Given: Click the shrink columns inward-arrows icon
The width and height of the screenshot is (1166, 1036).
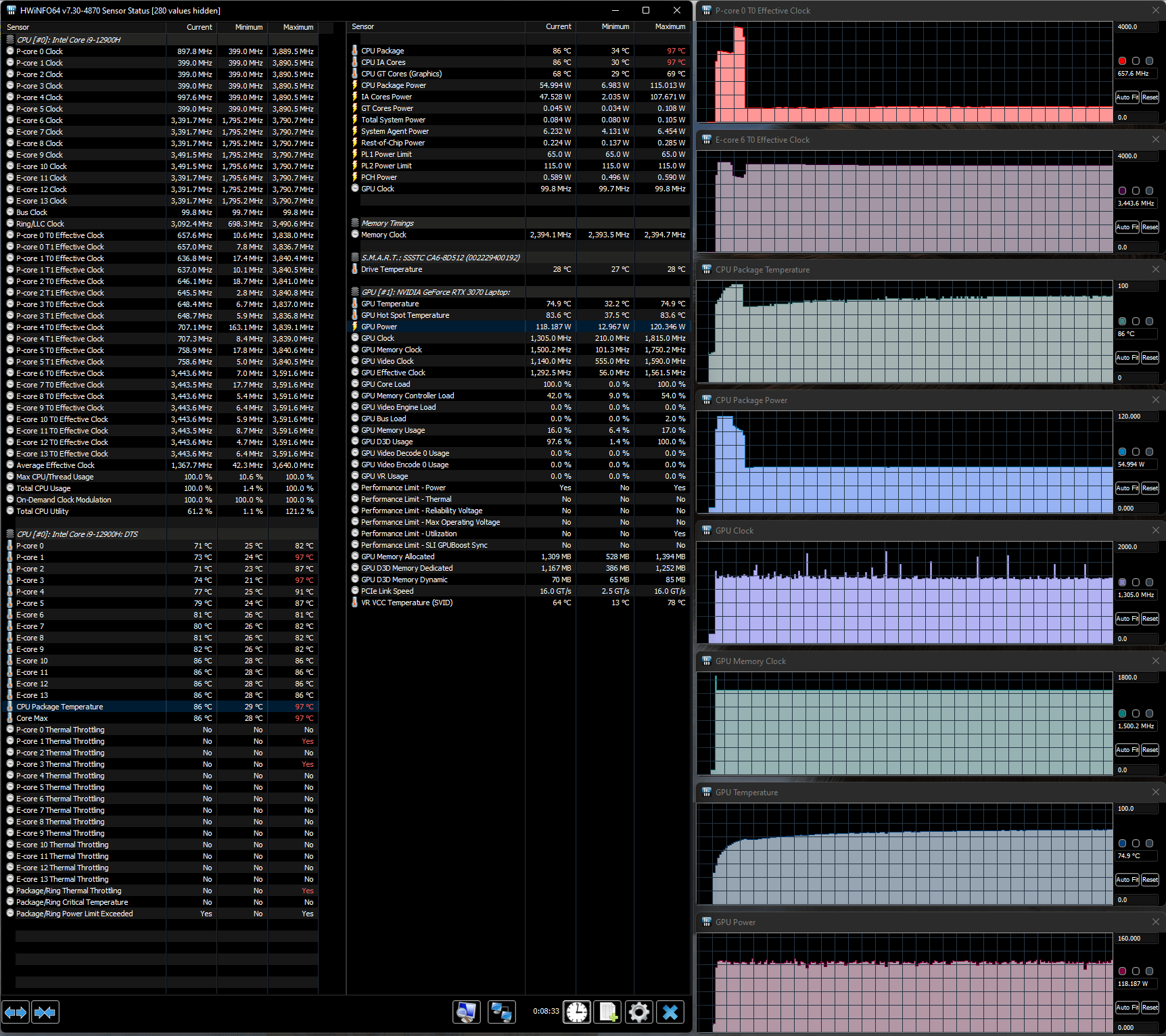Looking at the screenshot, I should 45,1012.
